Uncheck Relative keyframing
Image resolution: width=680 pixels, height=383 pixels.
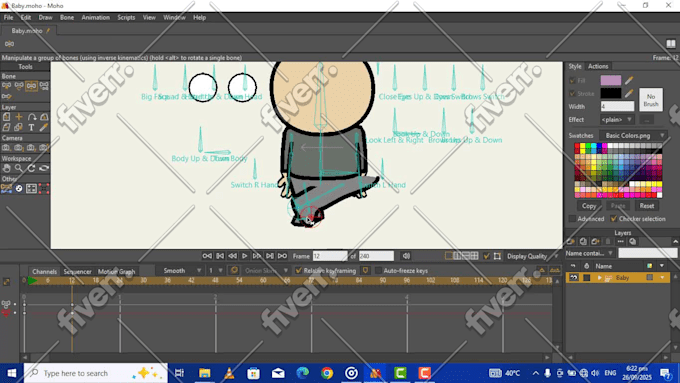(x=298, y=271)
